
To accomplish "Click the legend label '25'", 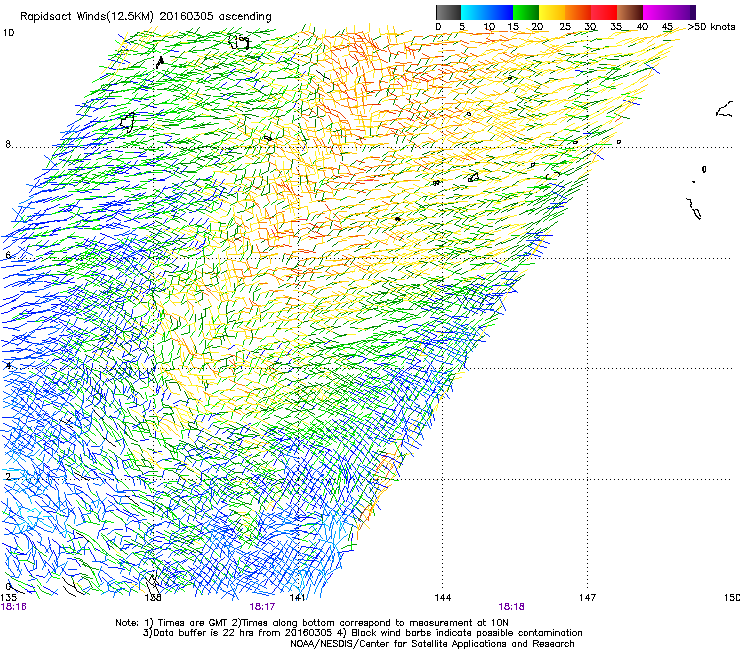I will pos(565,27).
